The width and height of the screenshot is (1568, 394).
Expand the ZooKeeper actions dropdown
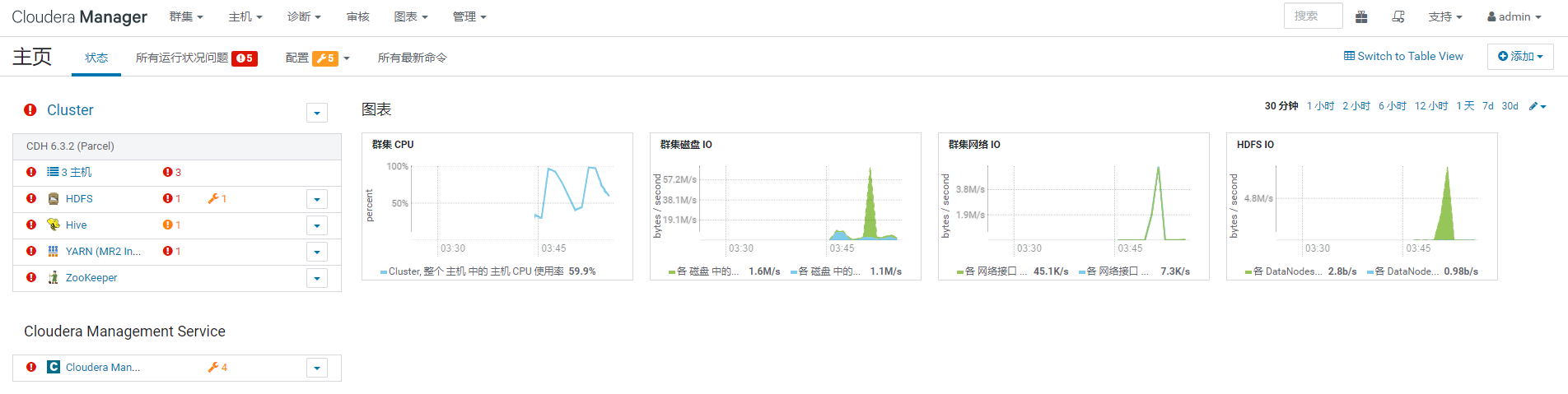click(x=317, y=278)
